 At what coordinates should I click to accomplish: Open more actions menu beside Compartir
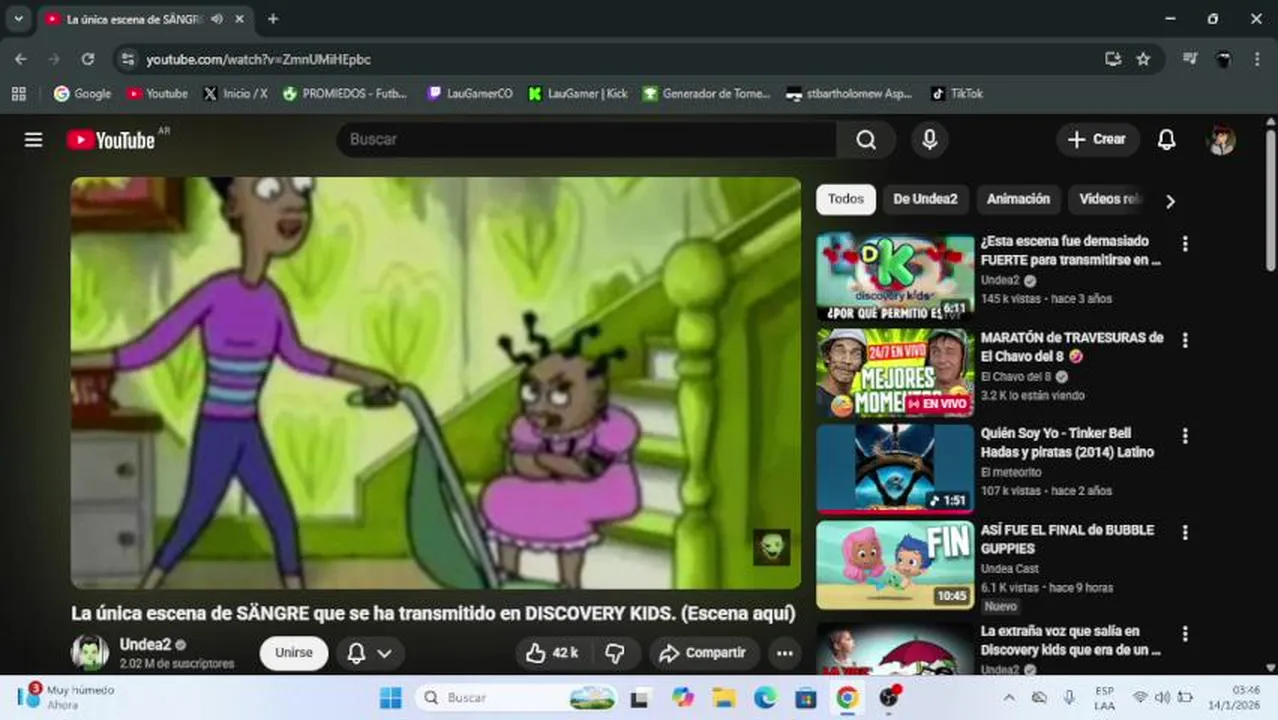(x=784, y=653)
